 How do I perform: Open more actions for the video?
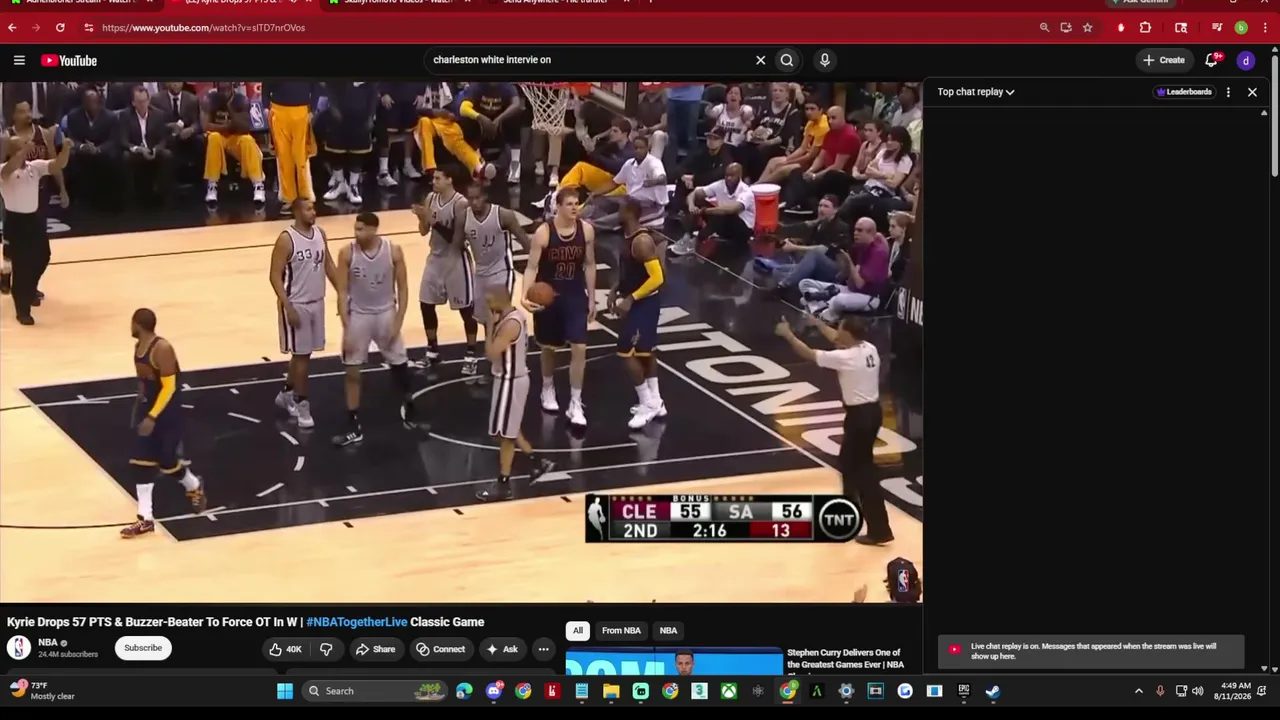(x=543, y=649)
